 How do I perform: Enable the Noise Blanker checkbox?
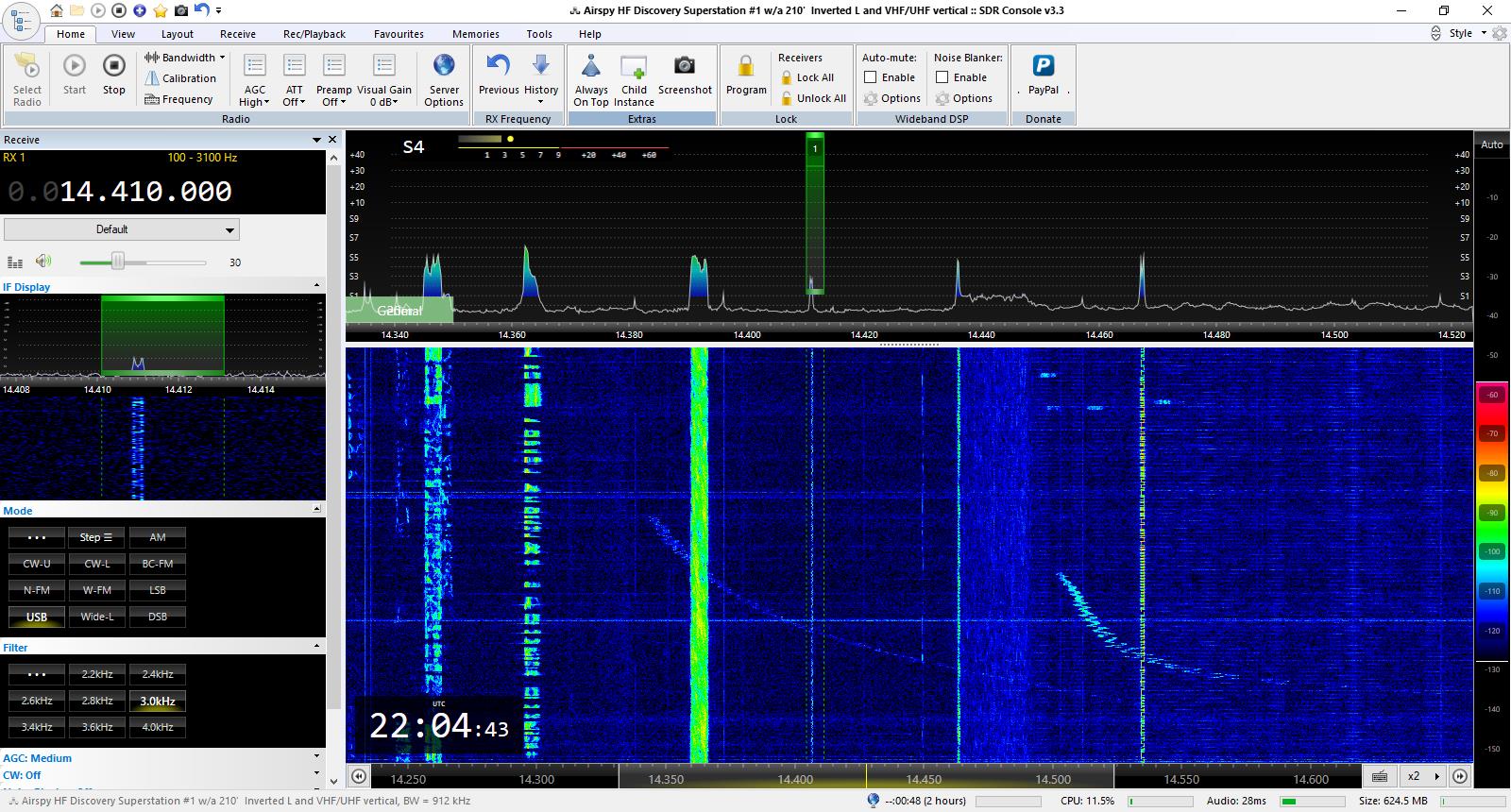942,77
